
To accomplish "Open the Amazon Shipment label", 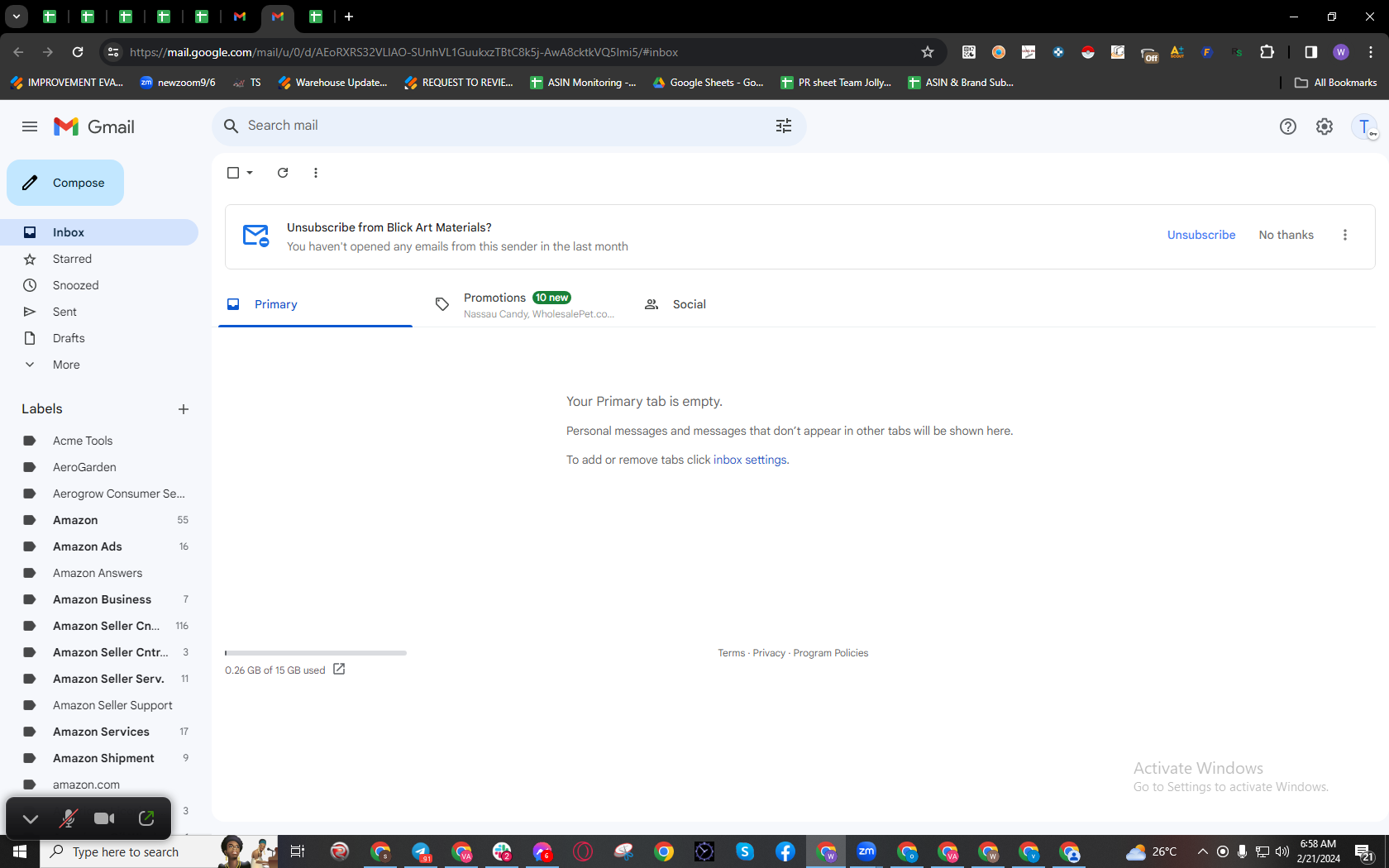I will coord(99,758).
